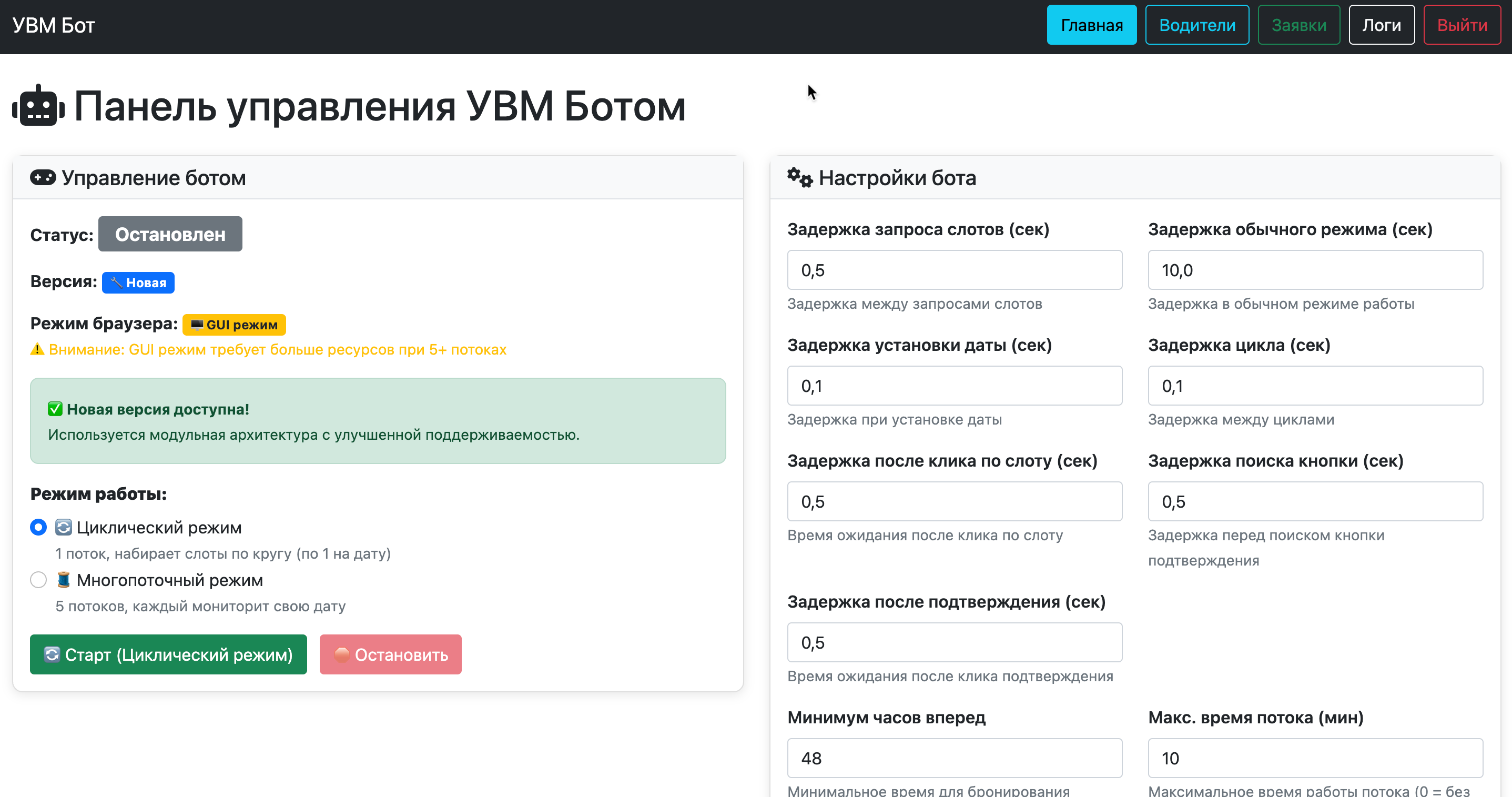Click the warning triangle icon before Внимание
The image size is (1512, 797).
tap(37, 349)
